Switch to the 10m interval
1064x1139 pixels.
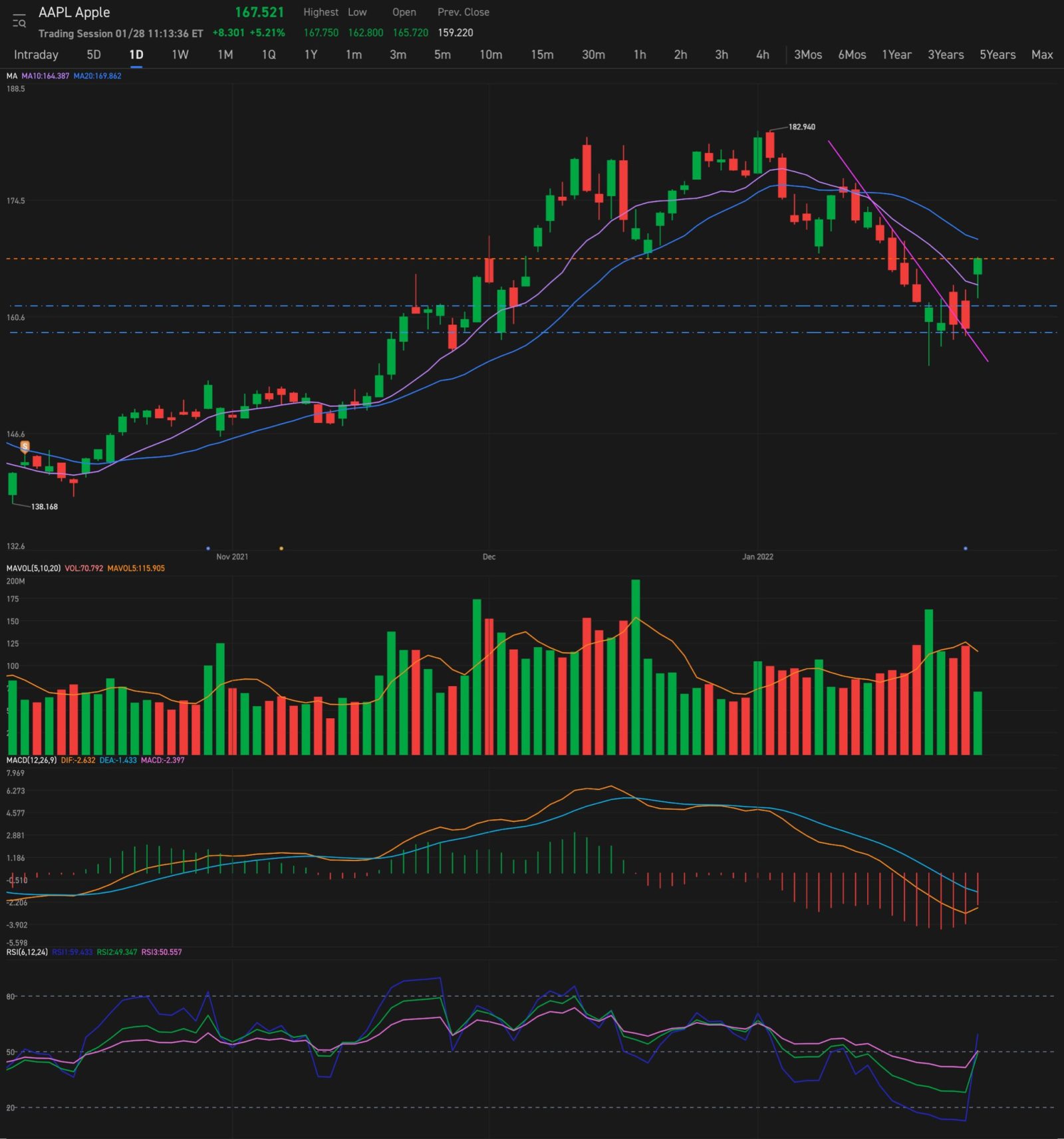click(491, 55)
